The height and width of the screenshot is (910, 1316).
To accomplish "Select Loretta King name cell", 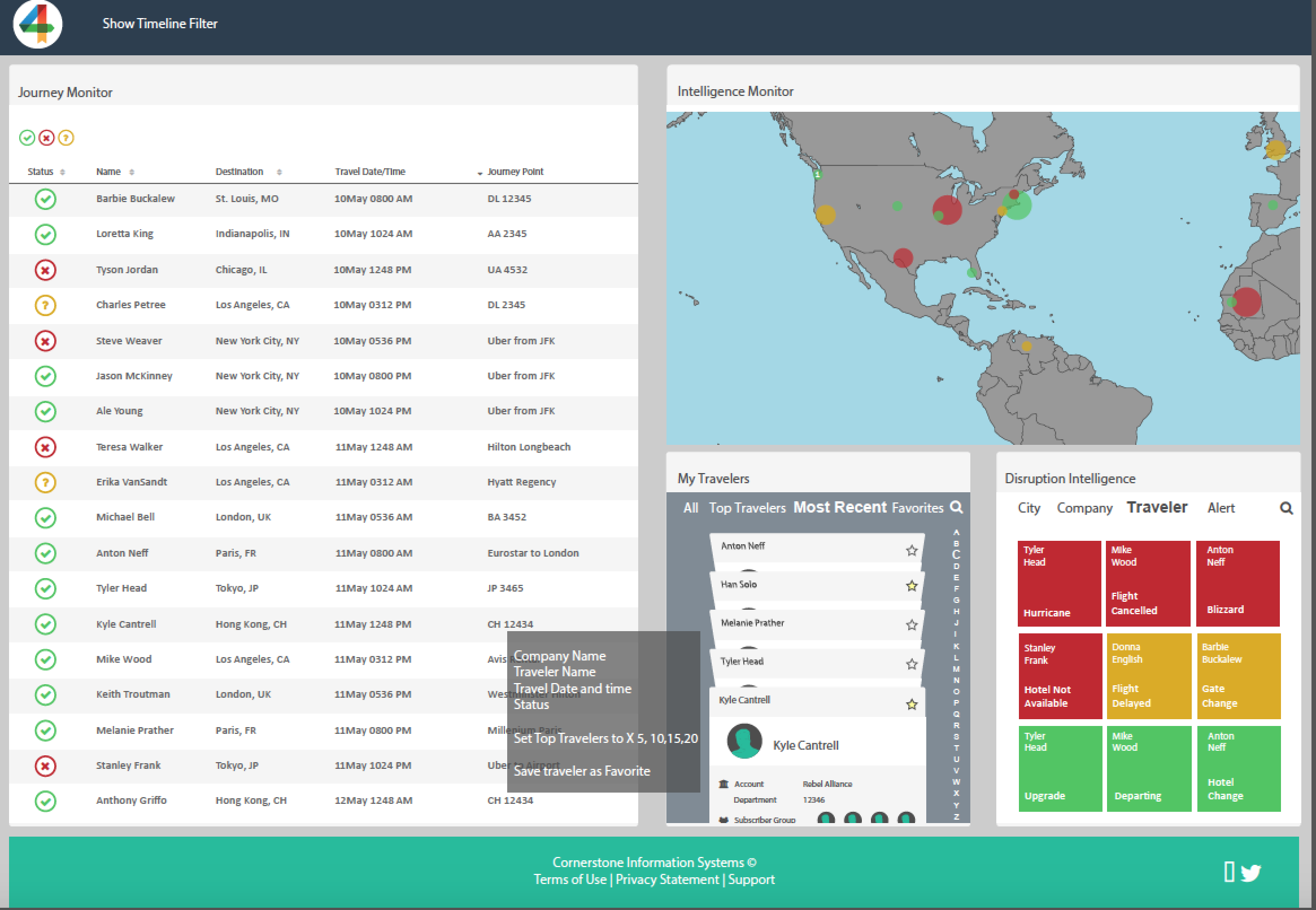I will tap(124, 234).
